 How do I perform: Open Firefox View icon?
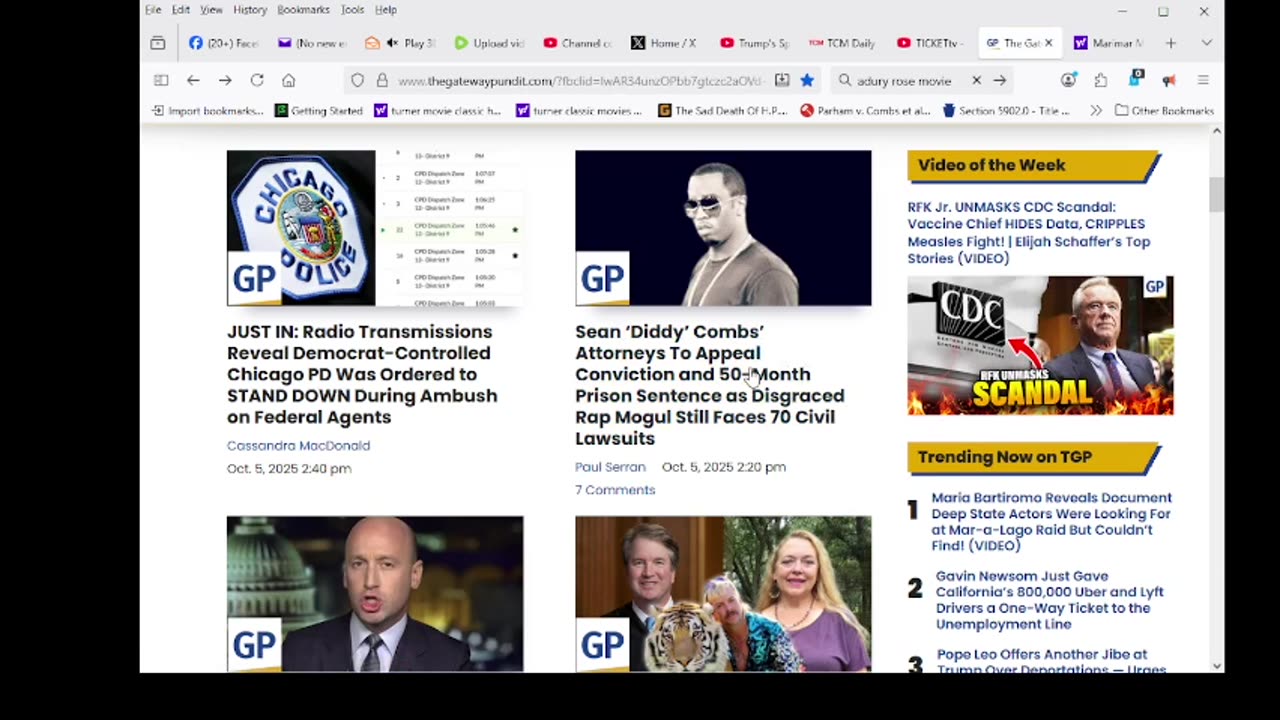coord(158,43)
